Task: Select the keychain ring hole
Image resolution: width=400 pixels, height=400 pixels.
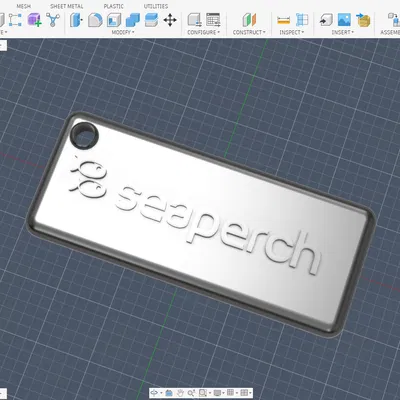Action: coord(84,135)
